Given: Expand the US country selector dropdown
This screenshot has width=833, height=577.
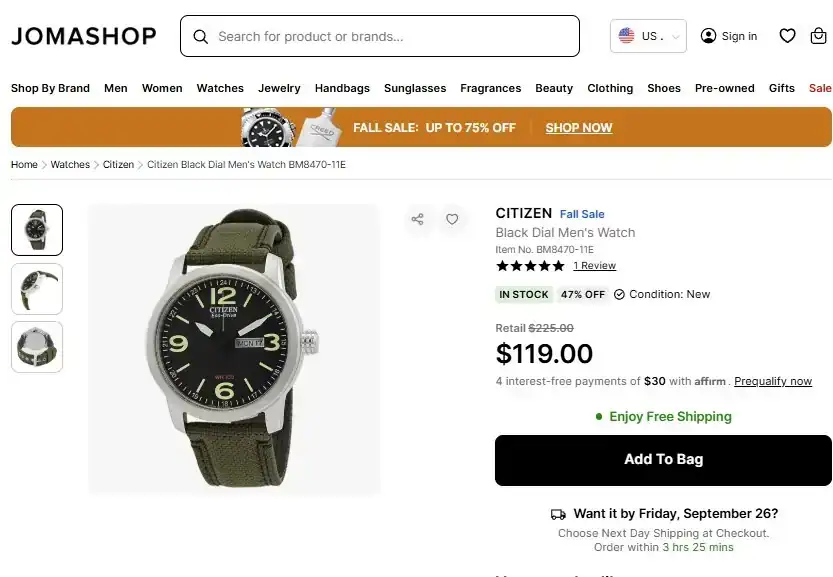Looking at the screenshot, I should pos(648,36).
